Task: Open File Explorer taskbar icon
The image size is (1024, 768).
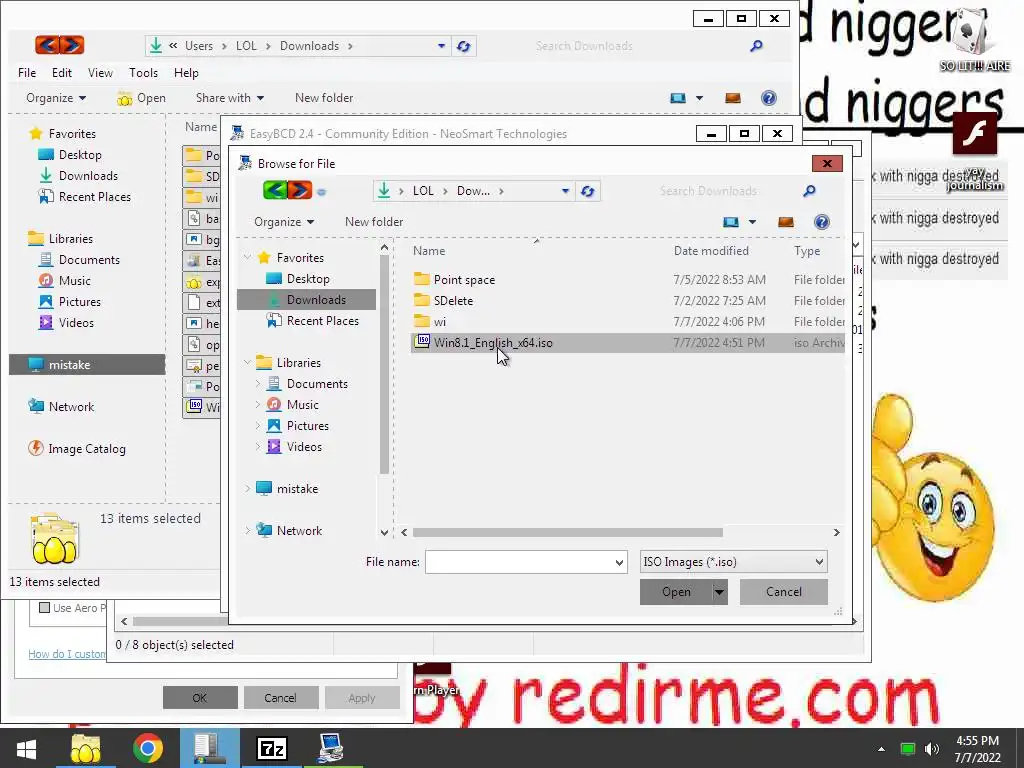Action: (x=86, y=748)
